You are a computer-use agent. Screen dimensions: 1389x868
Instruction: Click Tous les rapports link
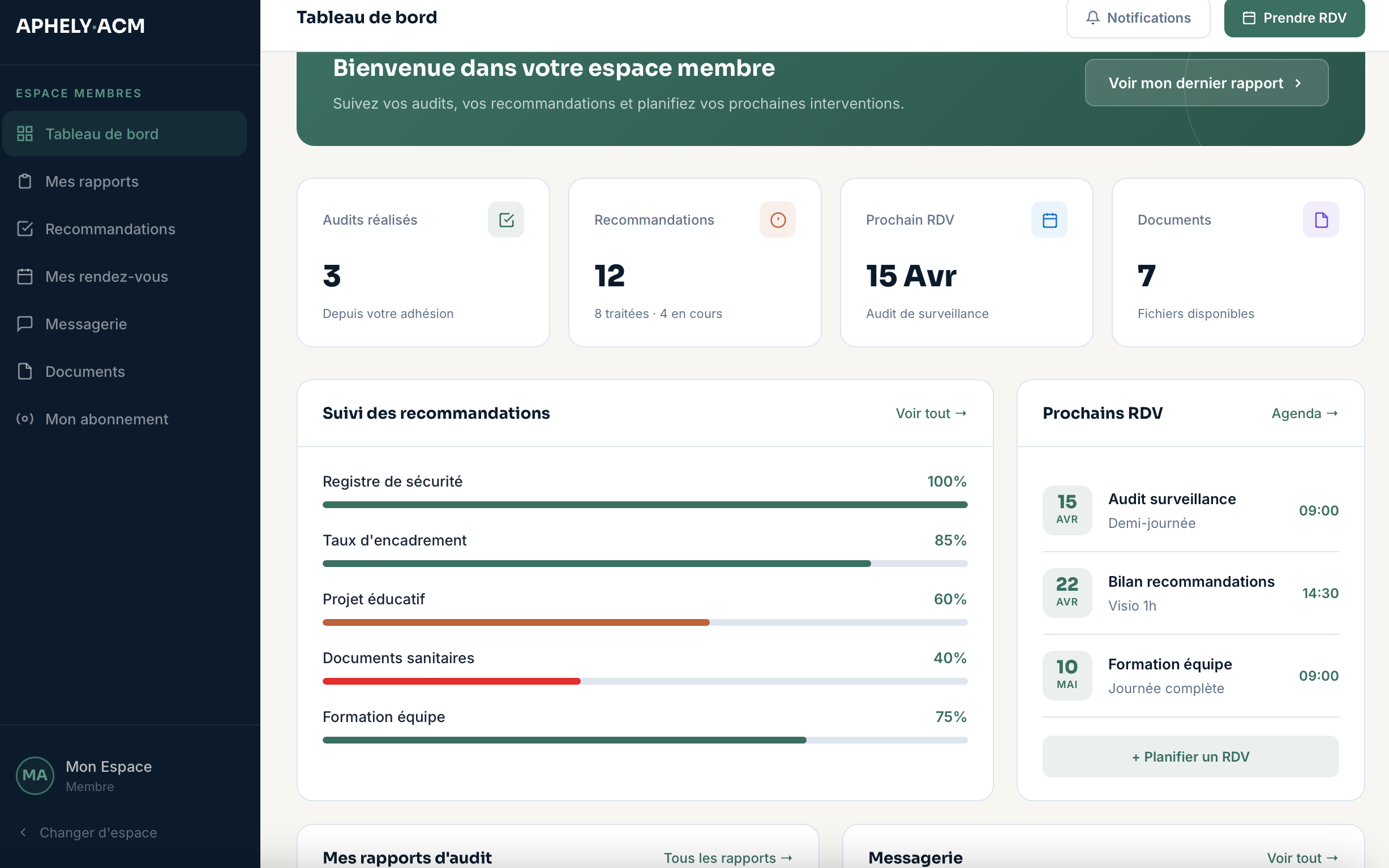[x=728, y=857]
